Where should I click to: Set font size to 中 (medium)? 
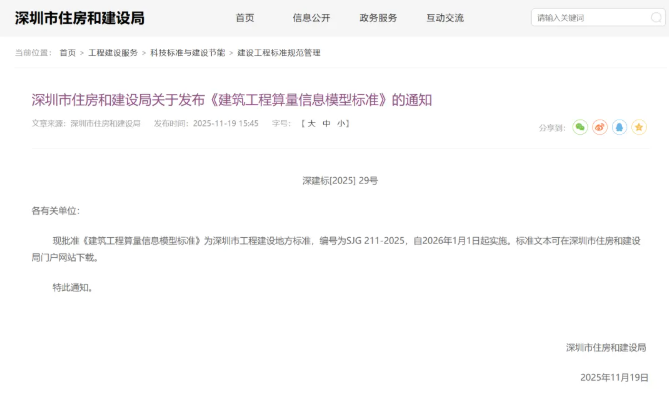point(326,124)
